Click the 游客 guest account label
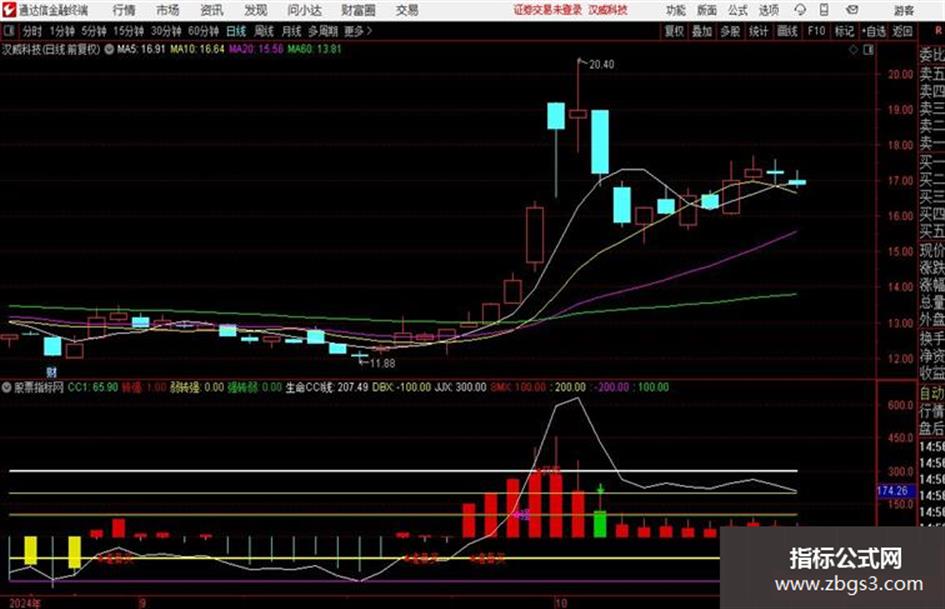This screenshot has height=609, width=945. click(904, 10)
